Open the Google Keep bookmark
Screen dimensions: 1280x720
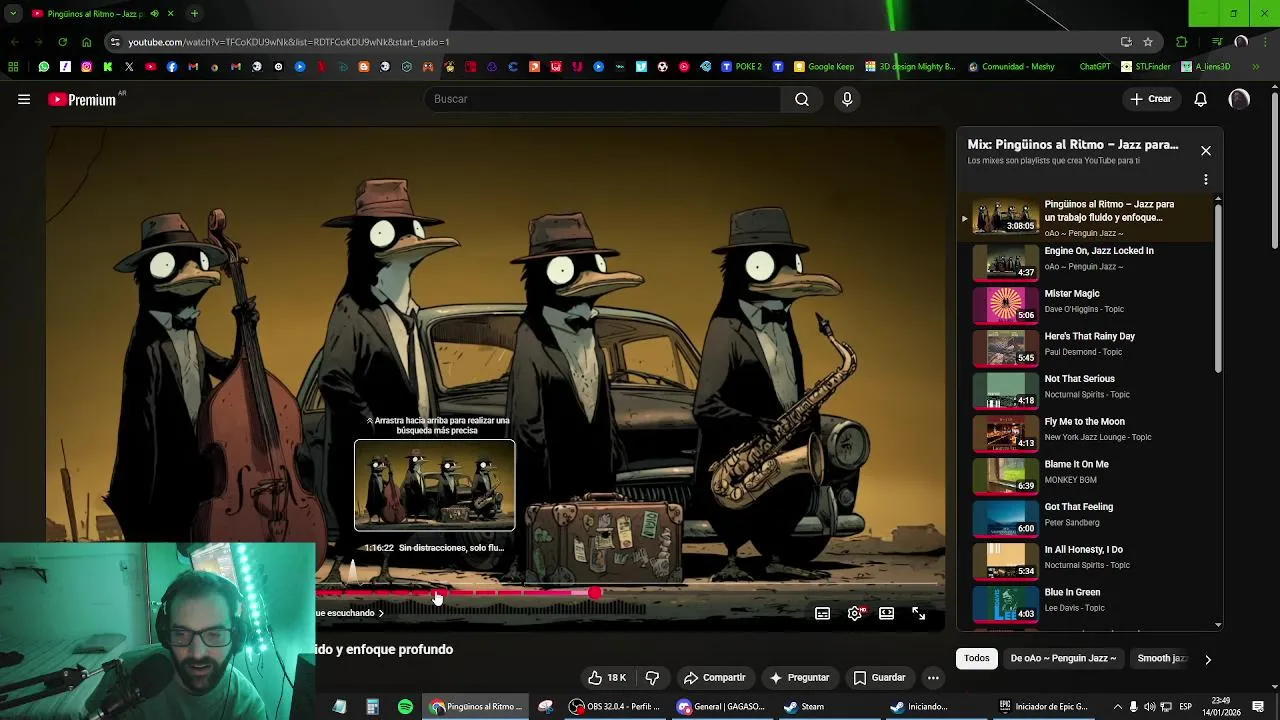[x=824, y=67]
